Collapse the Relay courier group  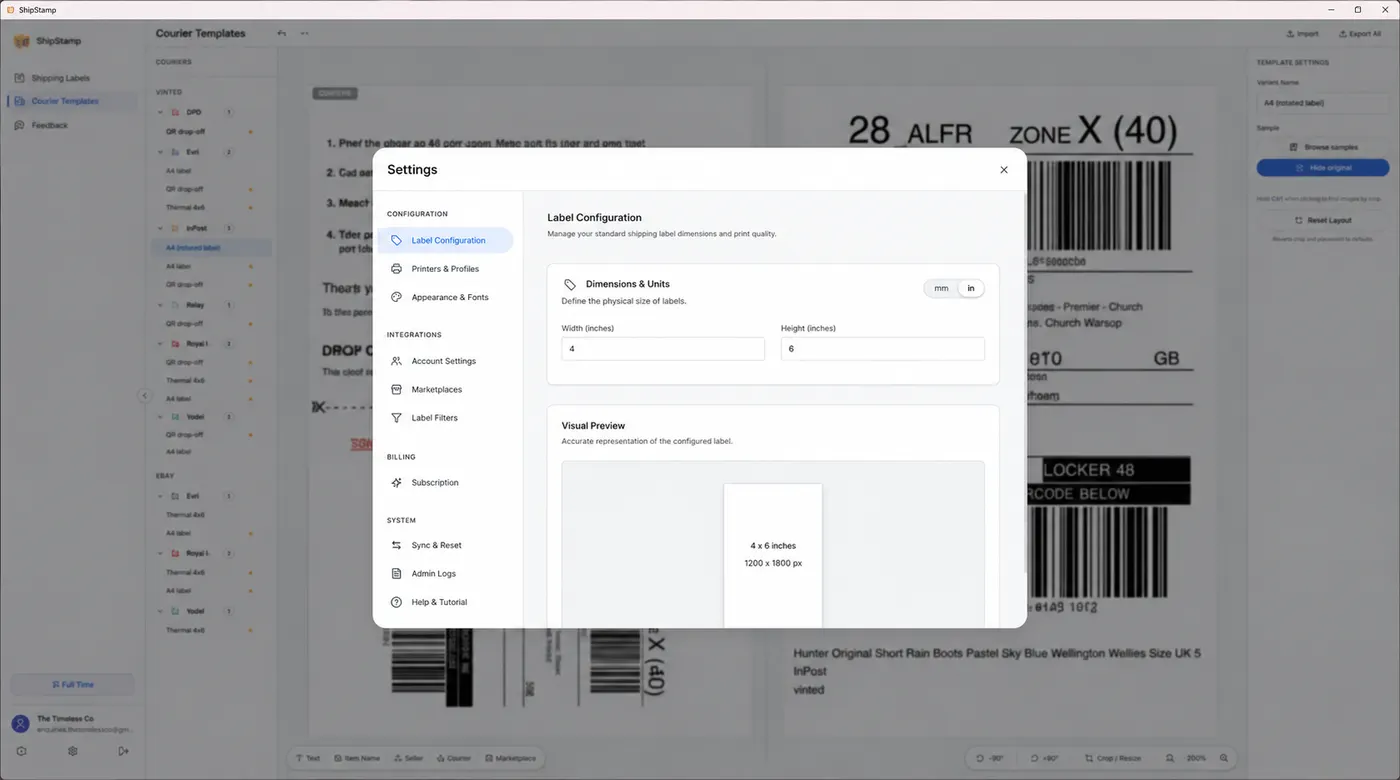coord(161,305)
